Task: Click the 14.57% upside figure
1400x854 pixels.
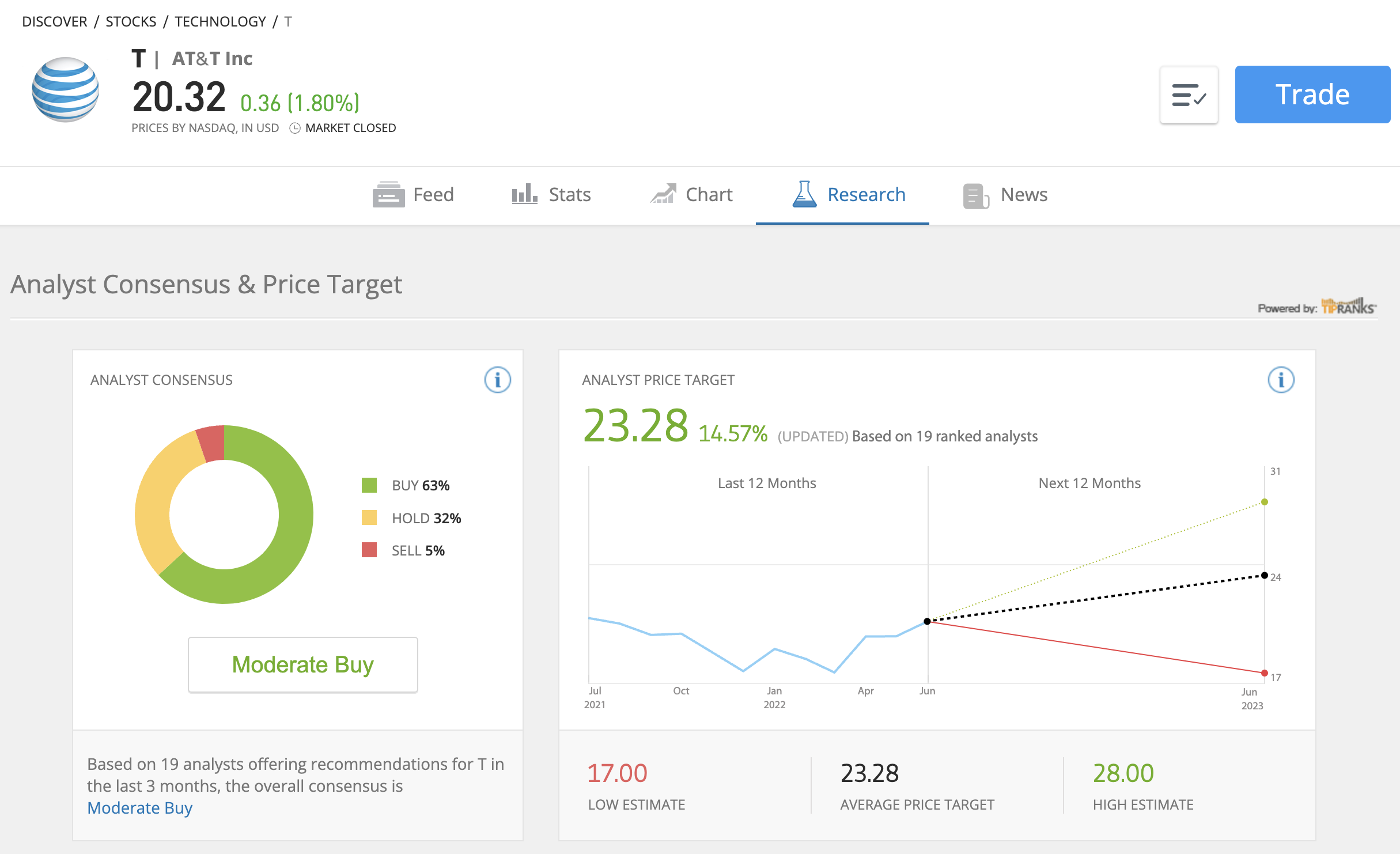Action: (x=733, y=434)
